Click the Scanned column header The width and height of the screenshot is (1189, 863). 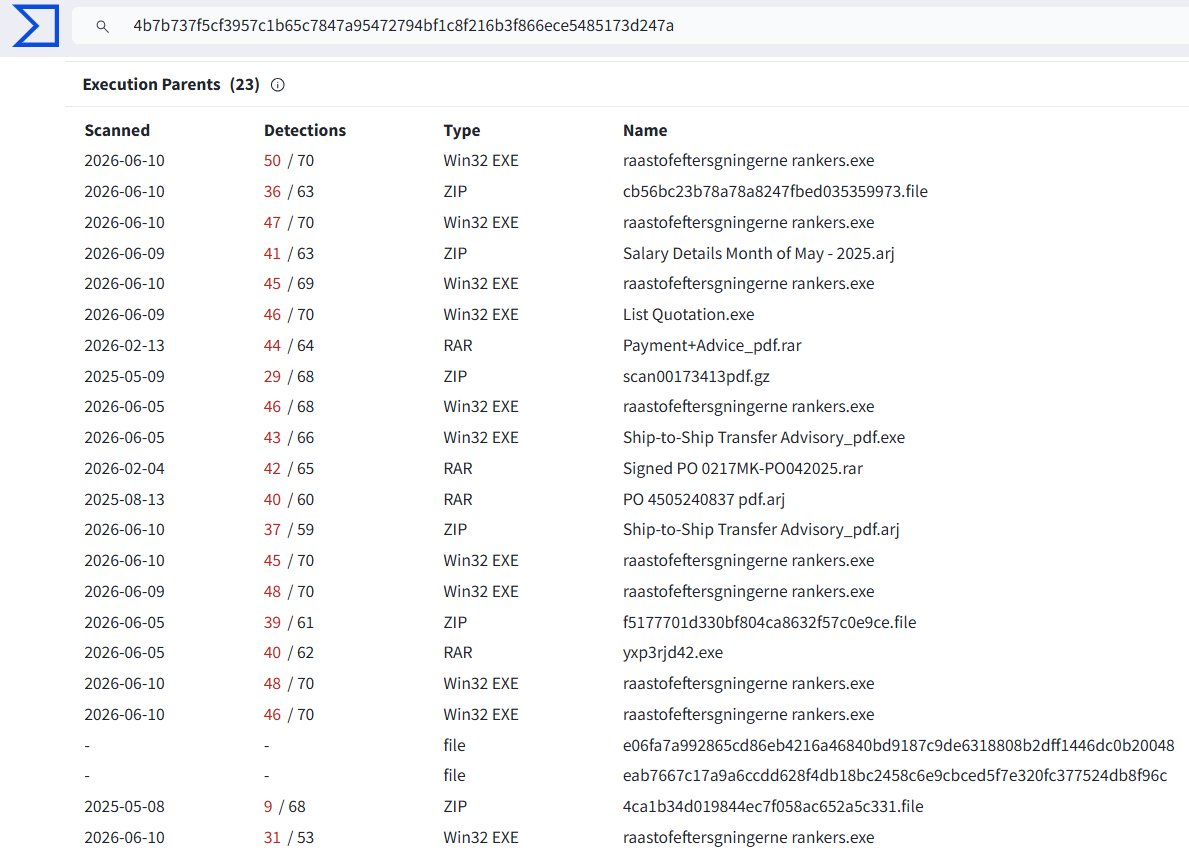pos(117,130)
